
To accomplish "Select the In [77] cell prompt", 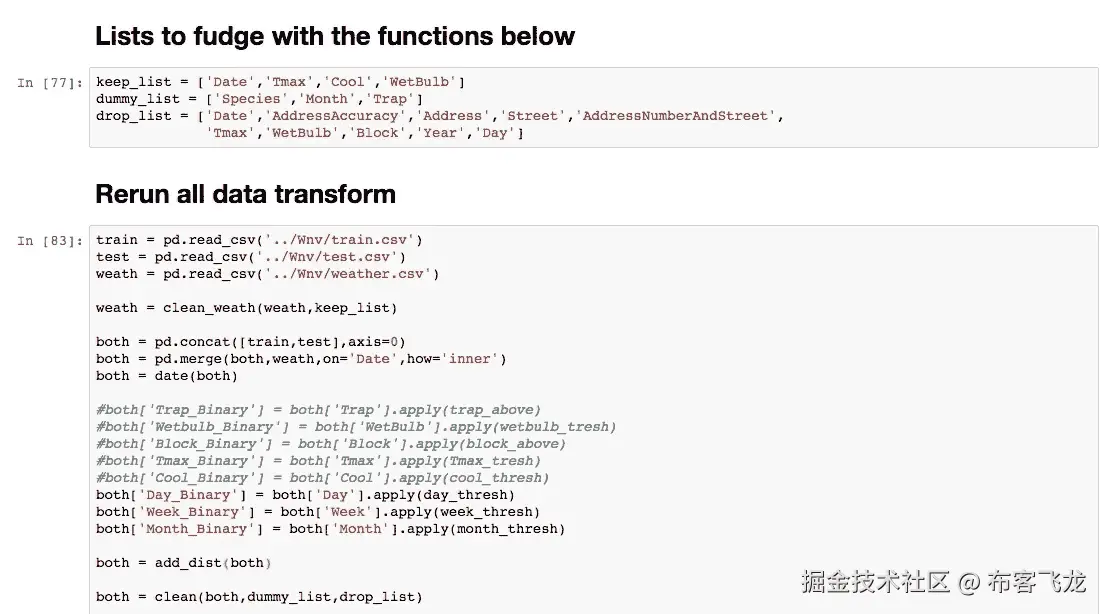I will 50,83.
